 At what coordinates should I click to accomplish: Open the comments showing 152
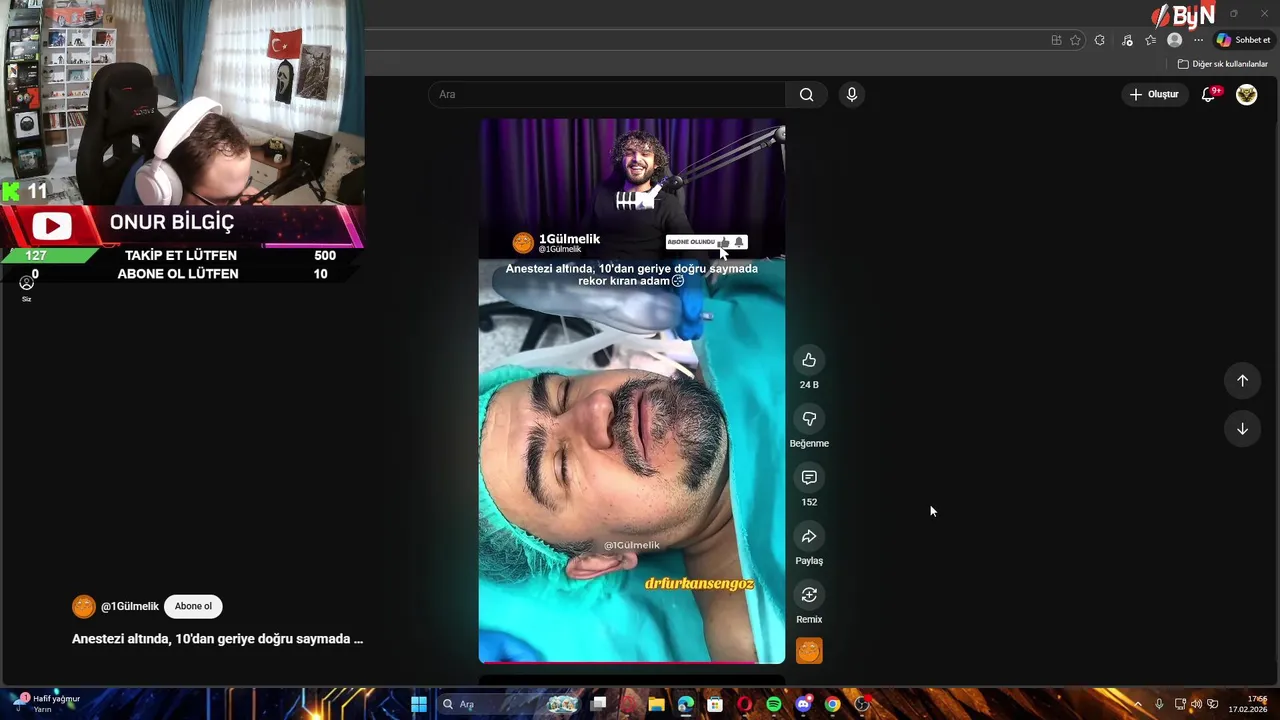coord(809,478)
